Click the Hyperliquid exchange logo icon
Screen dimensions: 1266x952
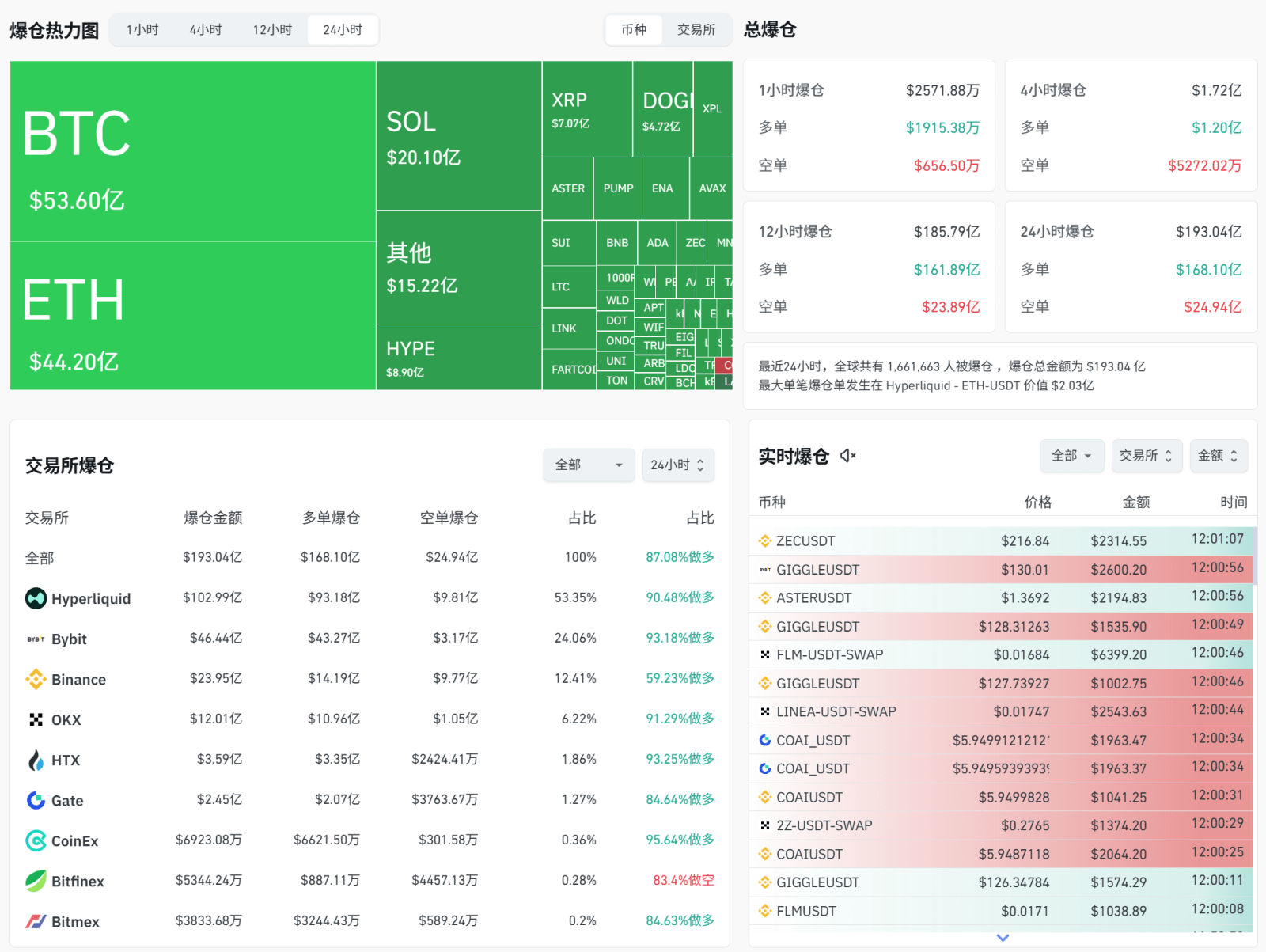coord(36,598)
